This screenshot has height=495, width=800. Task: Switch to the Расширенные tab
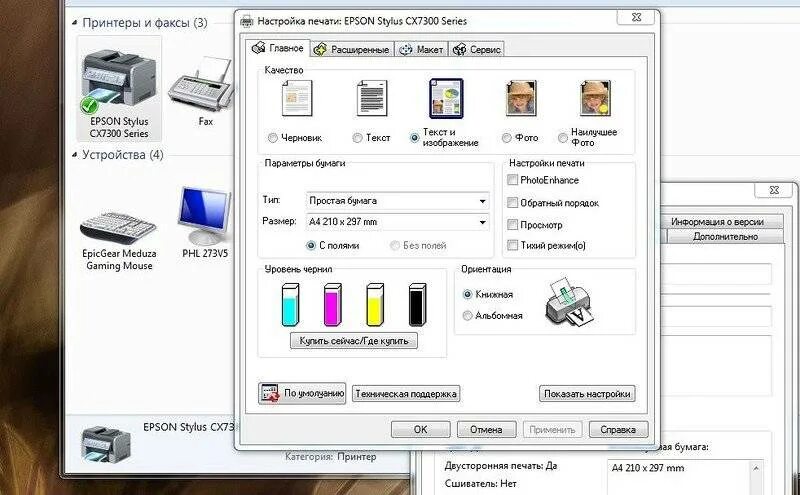click(x=353, y=50)
